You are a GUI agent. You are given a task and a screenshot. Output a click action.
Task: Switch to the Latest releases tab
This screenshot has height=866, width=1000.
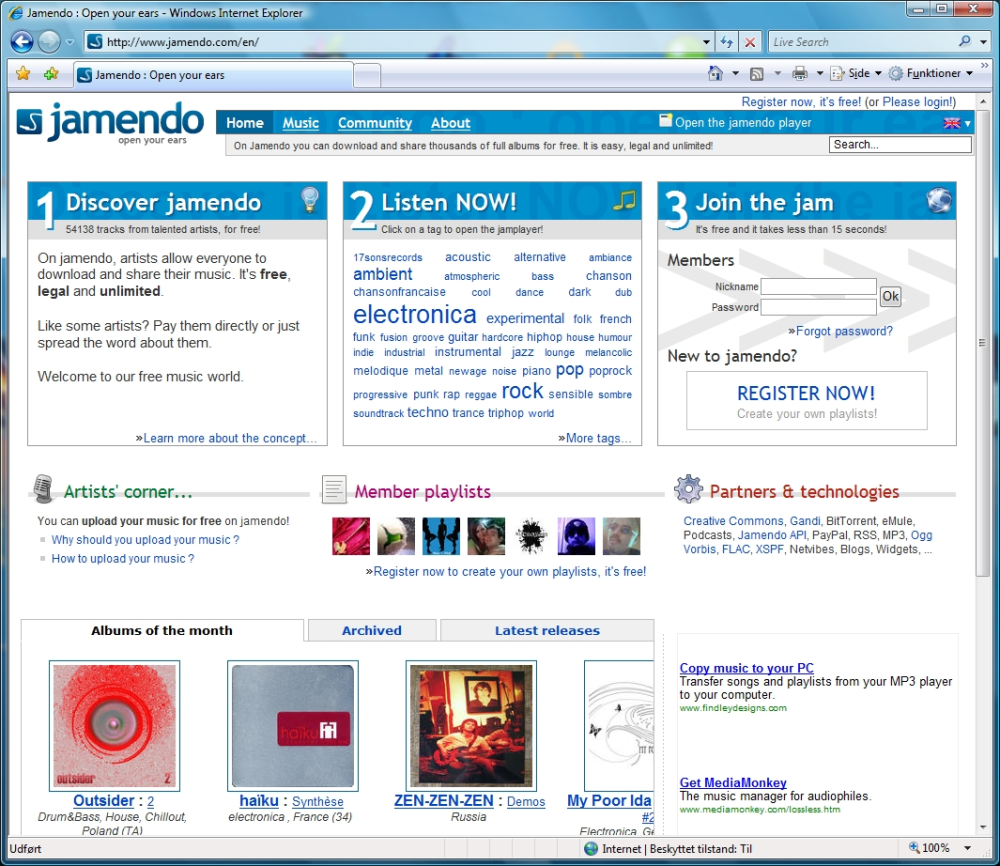pos(547,630)
